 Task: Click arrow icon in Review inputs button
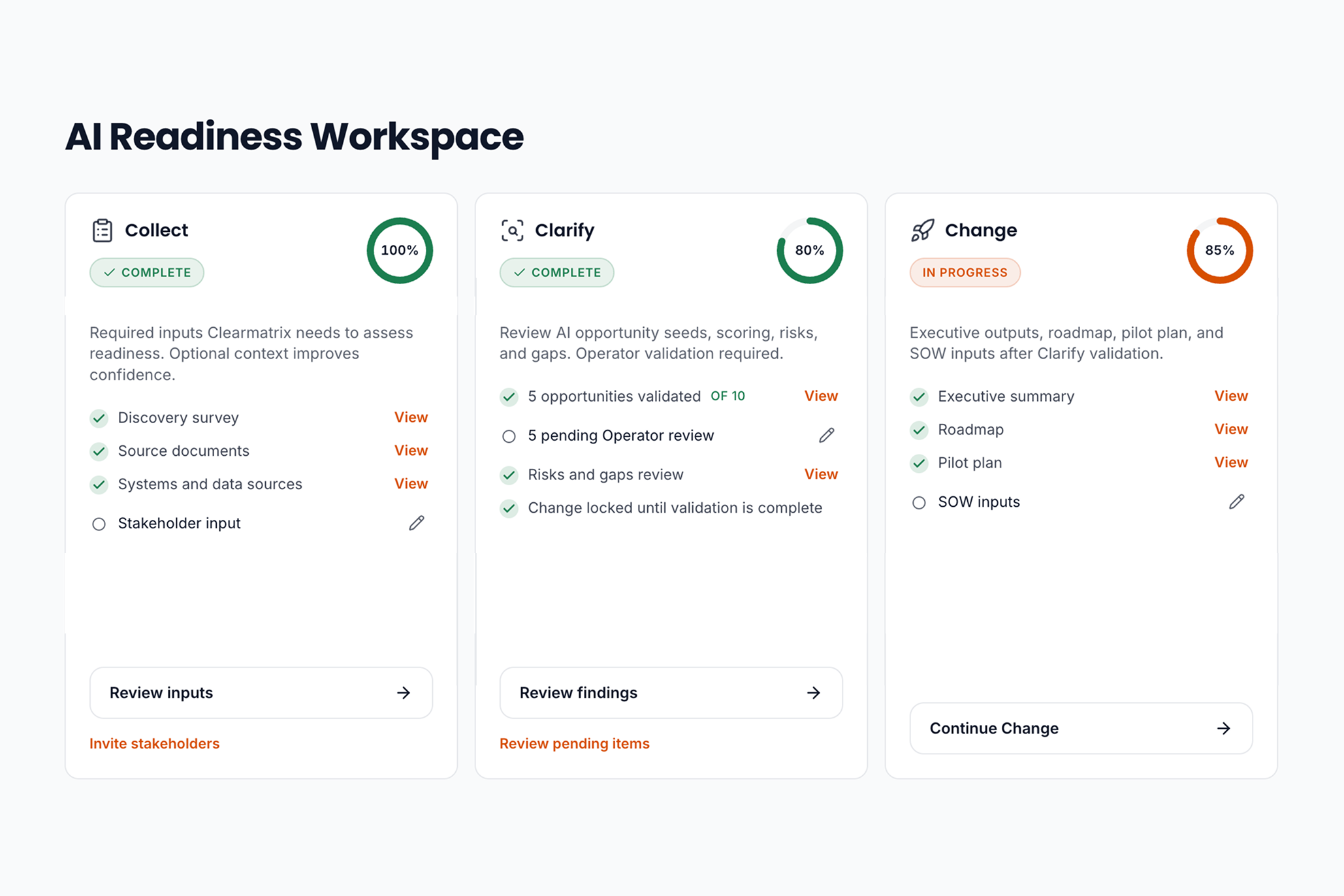tap(404, 693)
